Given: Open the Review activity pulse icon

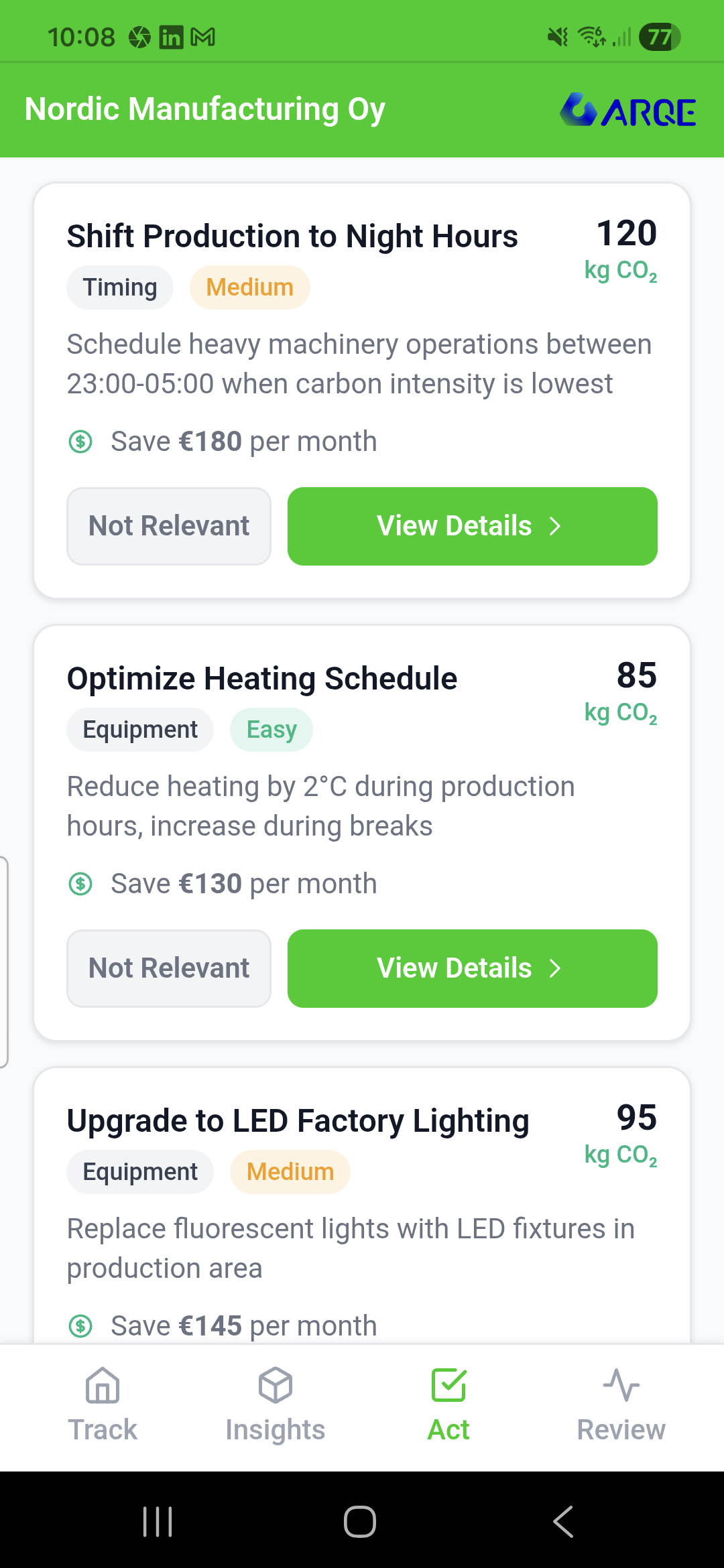Looking at the screenshot, I should 621,1385.
